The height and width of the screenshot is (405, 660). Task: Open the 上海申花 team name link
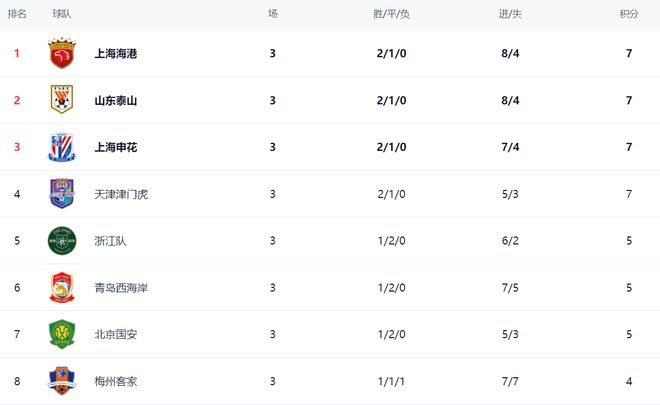coord(116,147)
